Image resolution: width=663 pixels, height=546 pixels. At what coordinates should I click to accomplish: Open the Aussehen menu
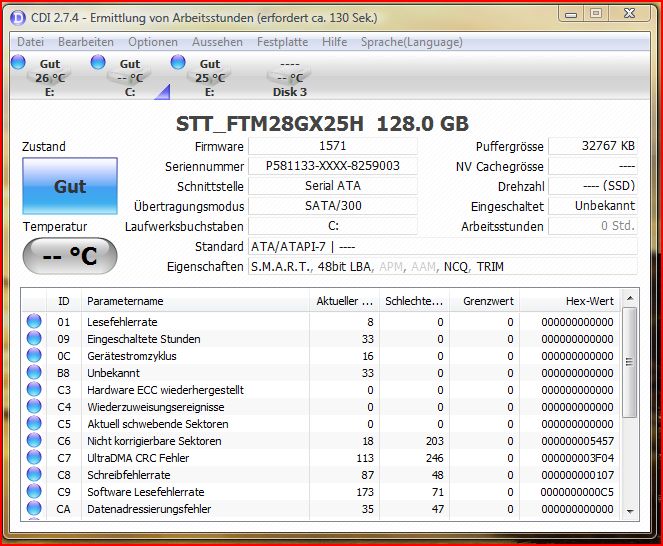(x=217, y=42)
